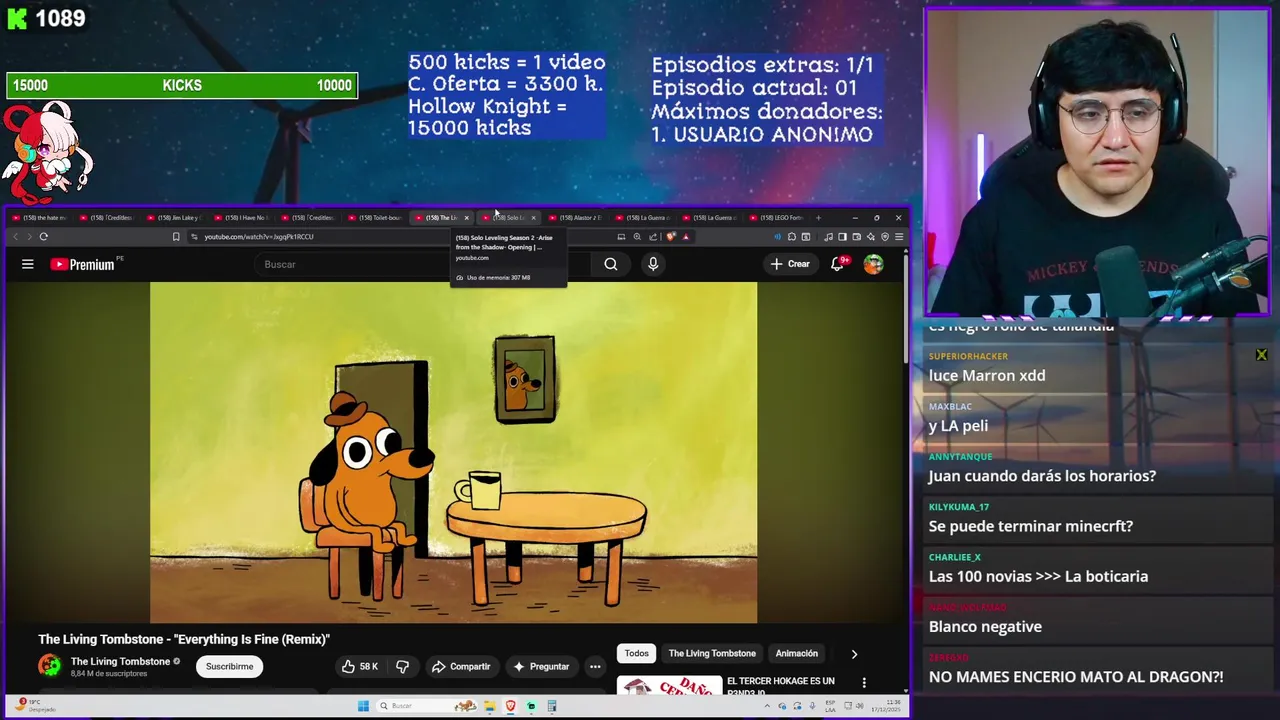Click the browser address bar URL

click(x=259, y=237)
